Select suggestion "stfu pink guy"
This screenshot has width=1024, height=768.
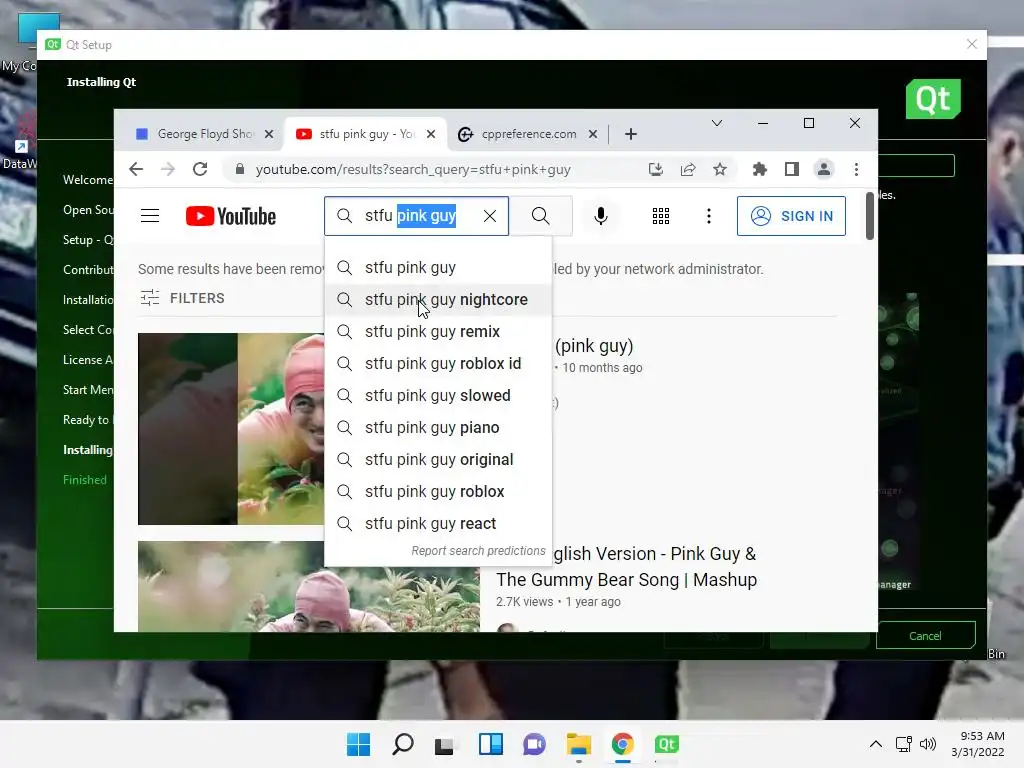[x=438, y=268]
